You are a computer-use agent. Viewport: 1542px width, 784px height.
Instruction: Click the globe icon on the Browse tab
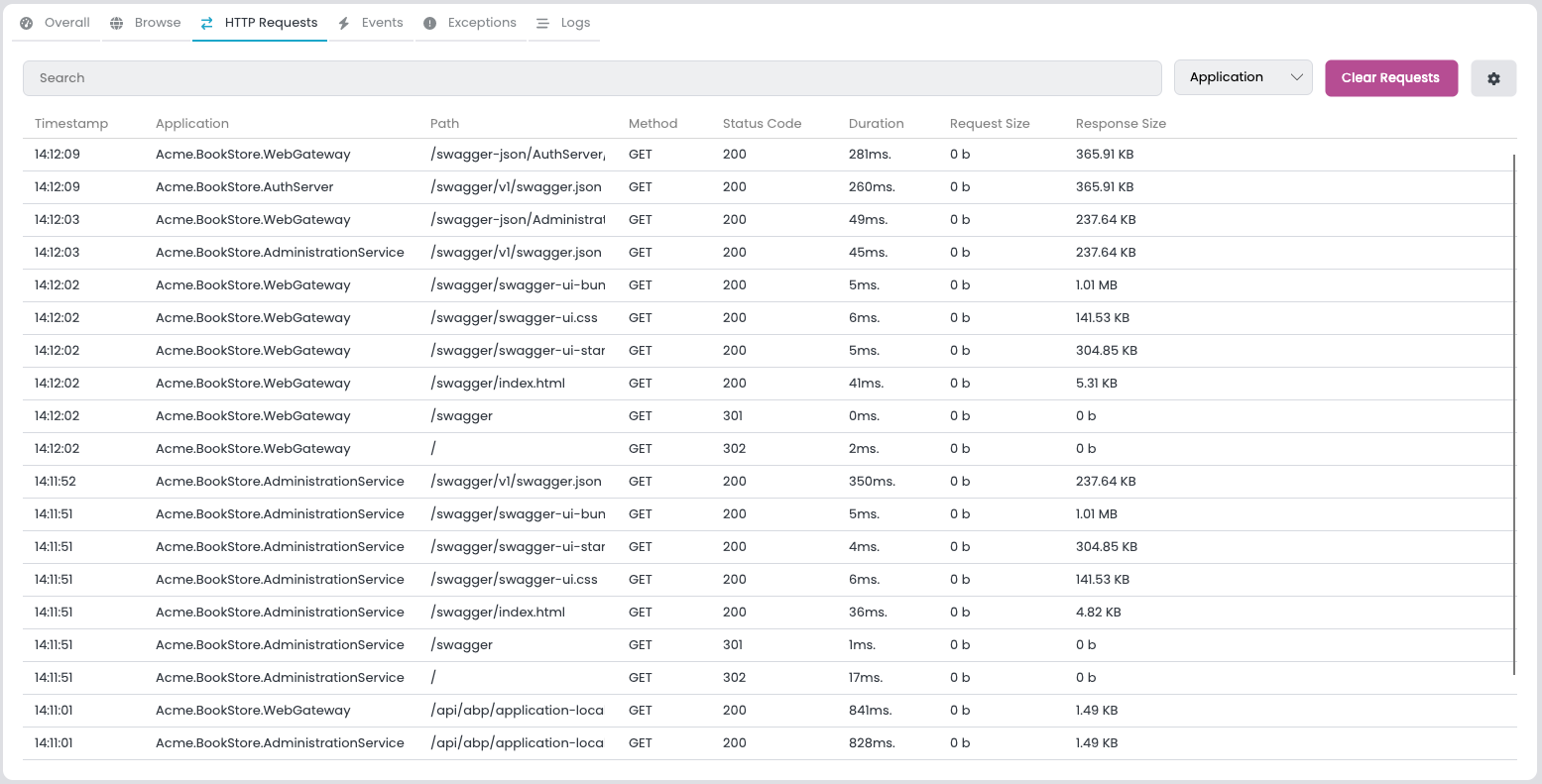(x=117, y=22)
